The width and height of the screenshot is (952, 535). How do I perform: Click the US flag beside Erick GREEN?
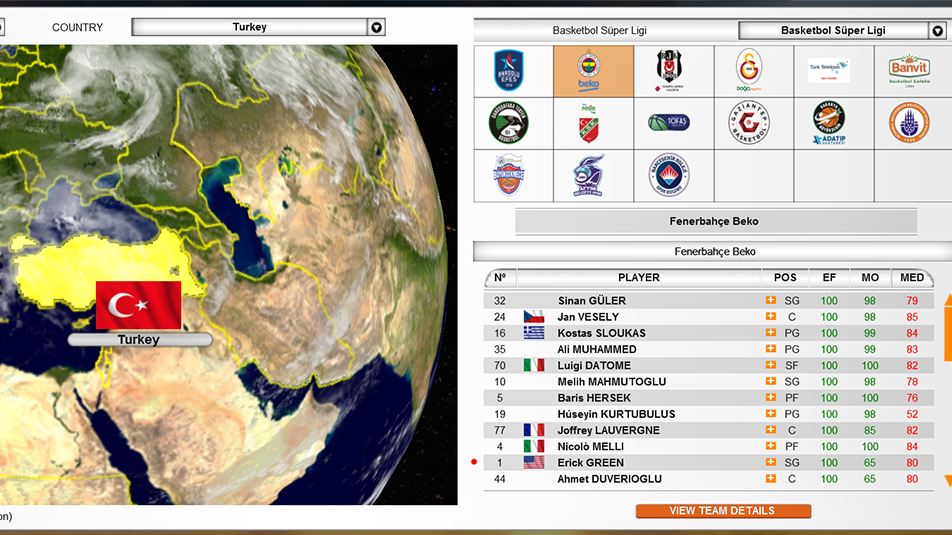click(x=534, y=462)
